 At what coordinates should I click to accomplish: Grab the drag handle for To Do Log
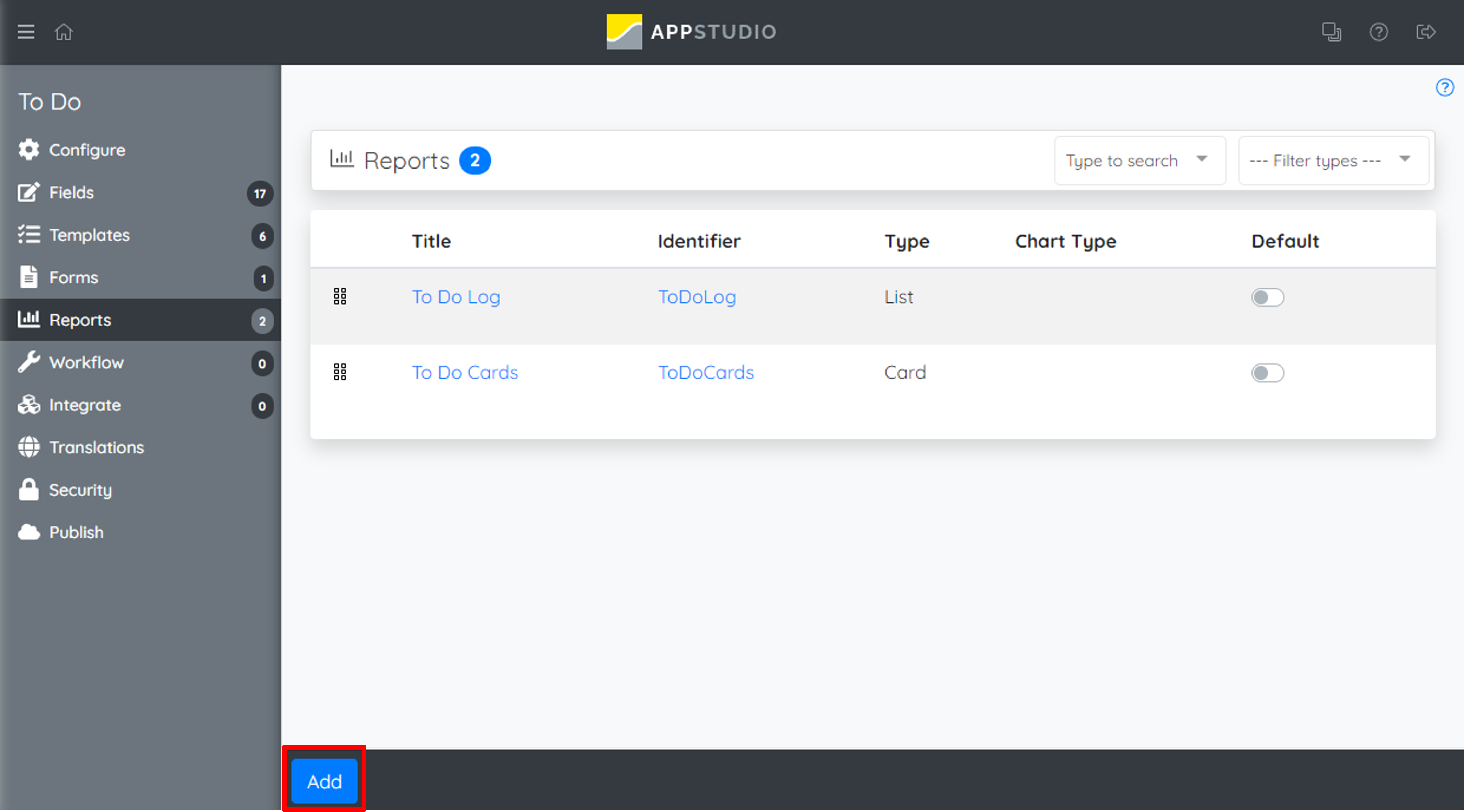[x=340, y=297]
